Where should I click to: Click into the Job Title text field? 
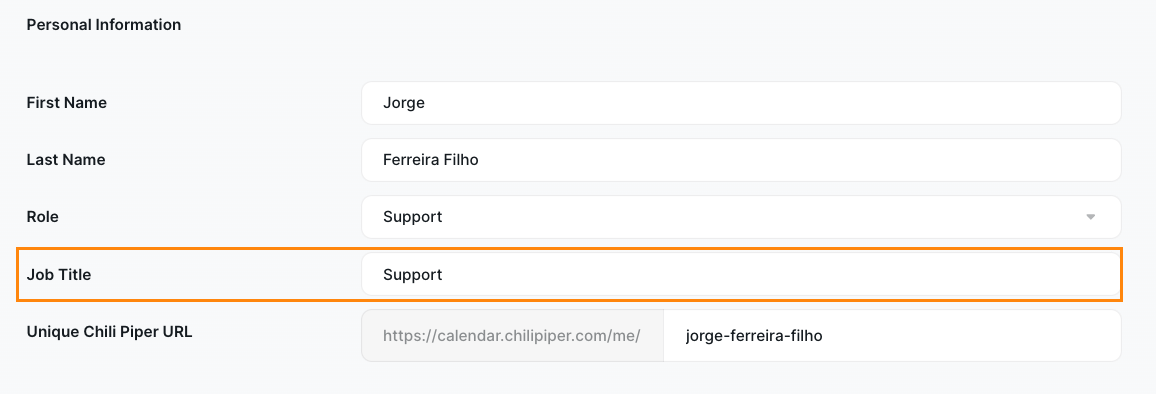741,274
